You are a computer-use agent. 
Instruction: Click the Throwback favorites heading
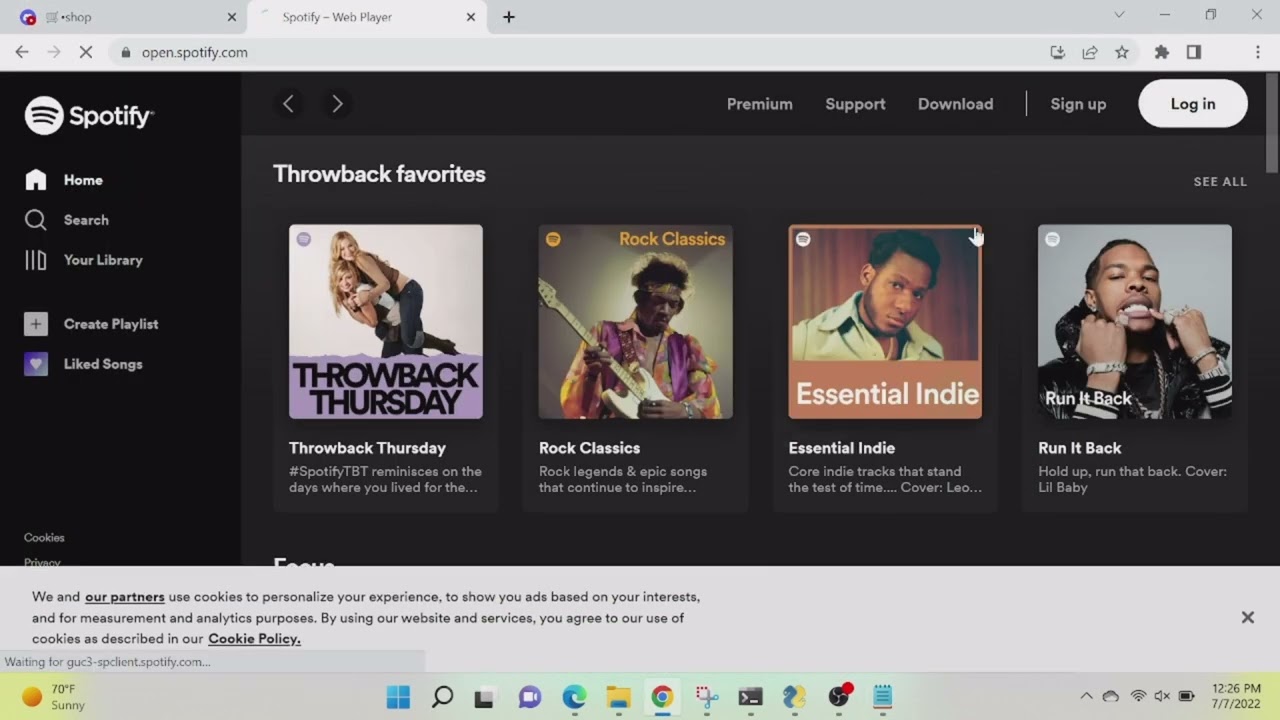click(x=379, y=174)
